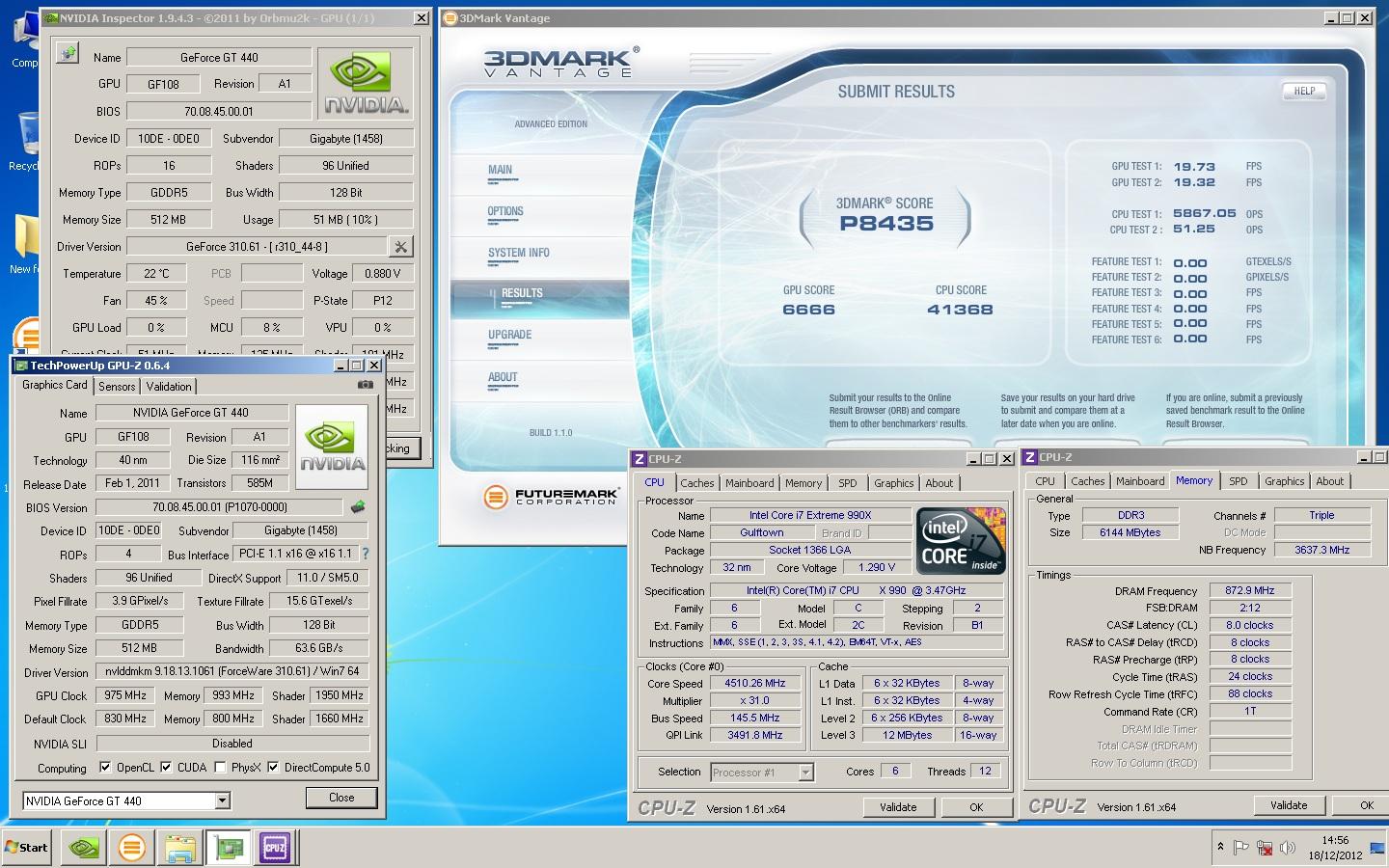Open MAIN section in 3DMark Vantage

point(539,173)
